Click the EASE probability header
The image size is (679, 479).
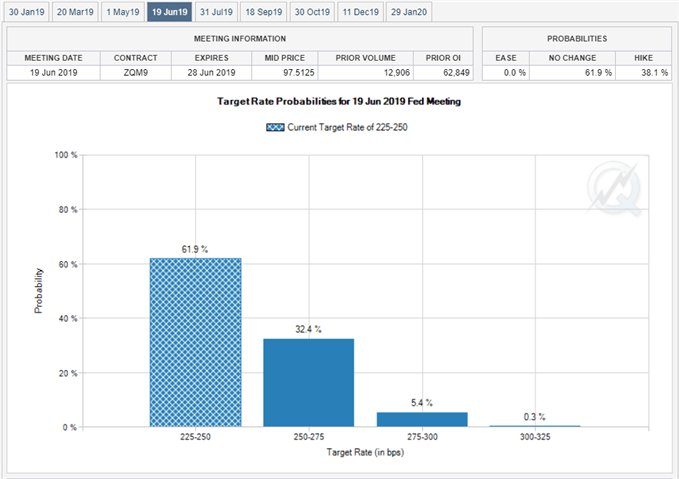click(506, 58)
